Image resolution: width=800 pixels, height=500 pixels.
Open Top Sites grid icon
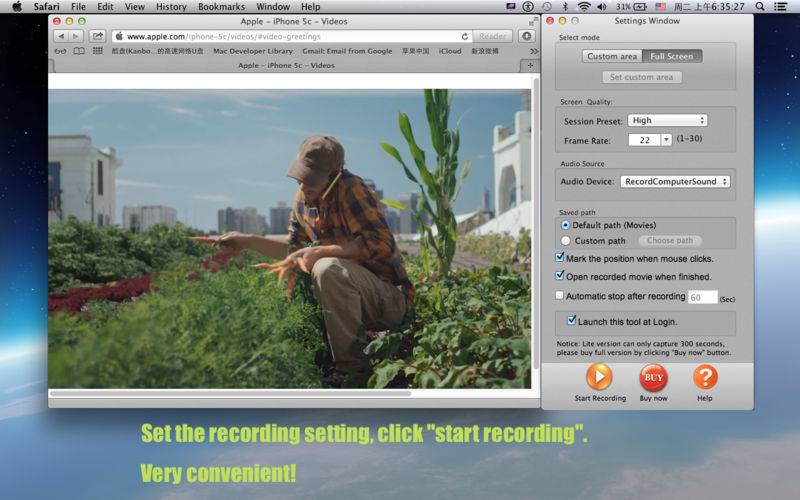pos(97,51)
